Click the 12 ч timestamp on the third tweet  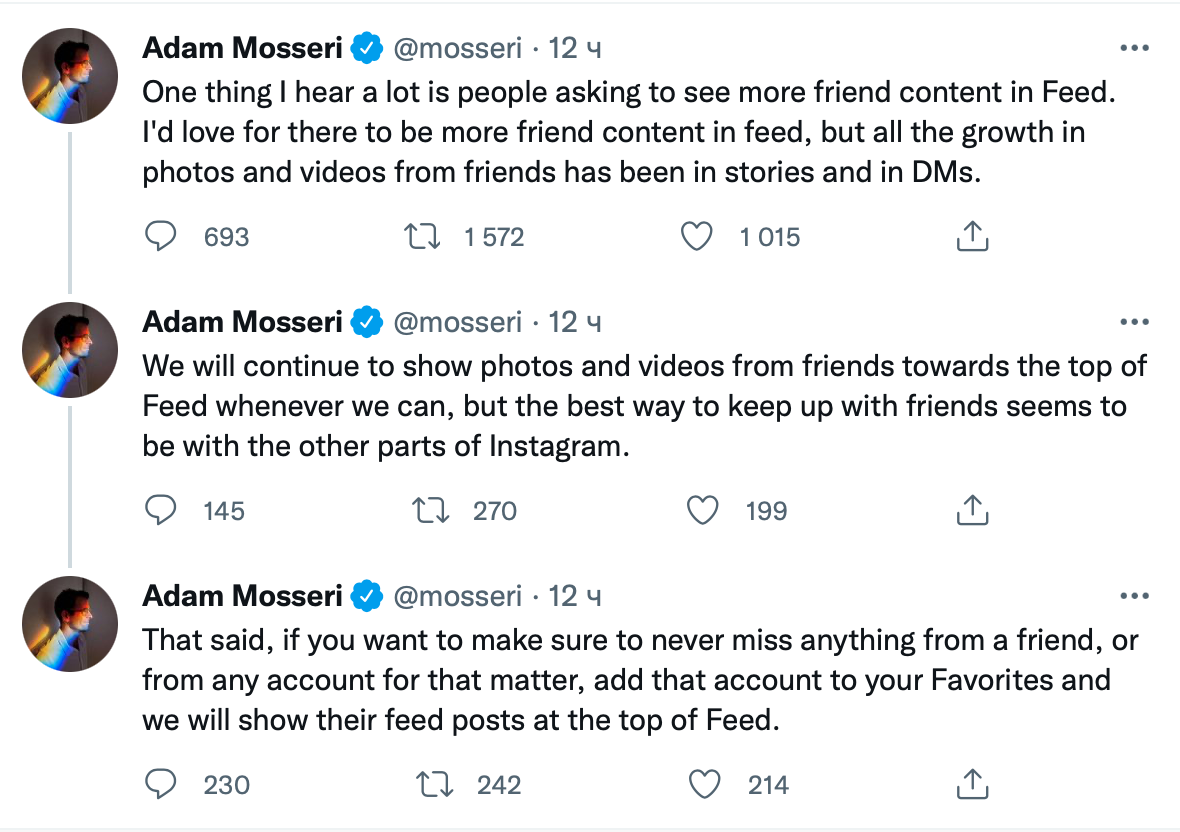575,597
